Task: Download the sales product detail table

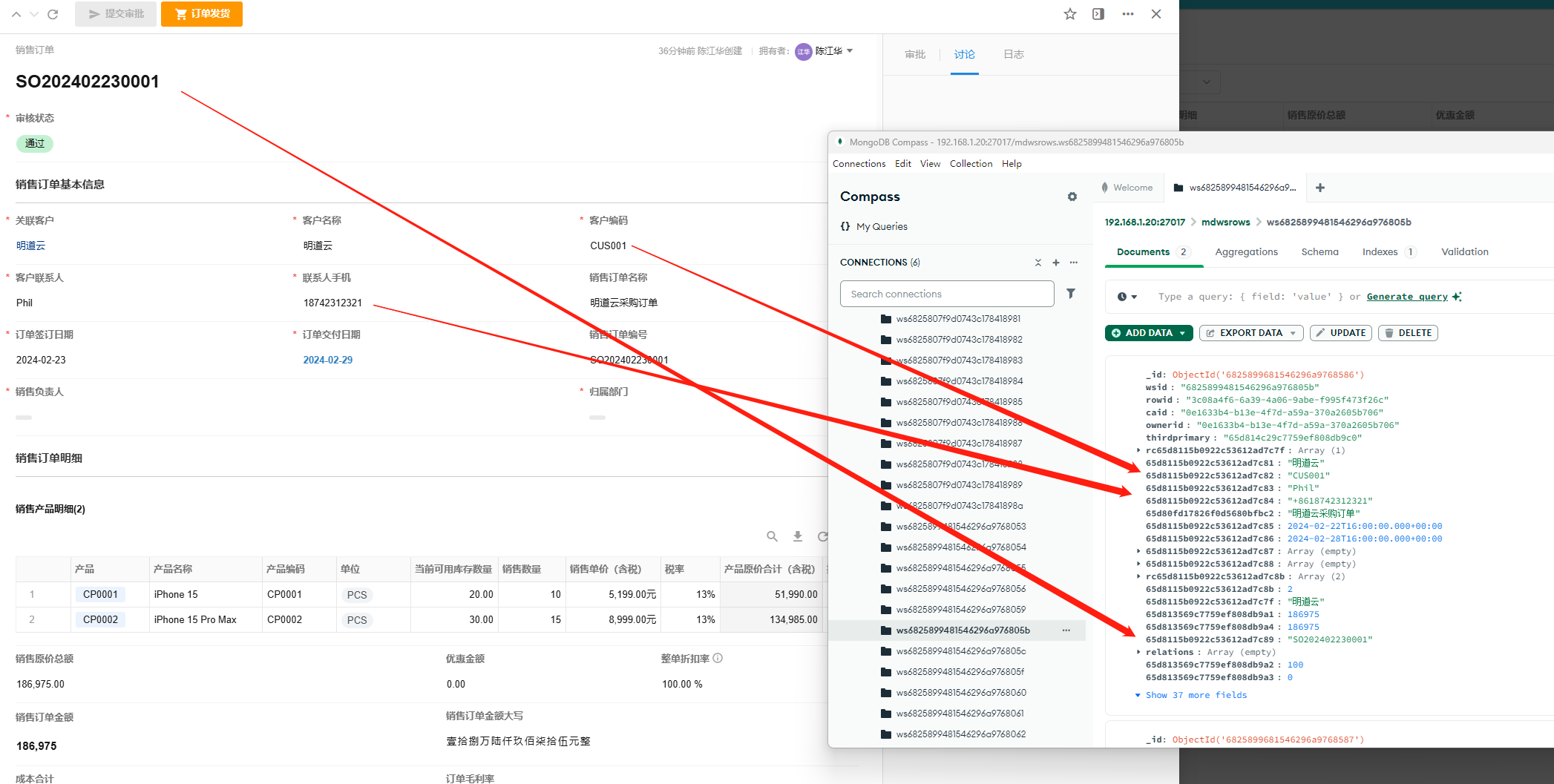Action: tap(797, 536)
